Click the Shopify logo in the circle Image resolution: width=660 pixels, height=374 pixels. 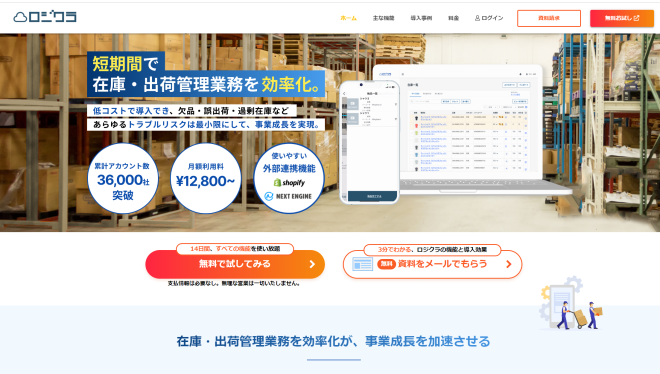click(289, 183)
